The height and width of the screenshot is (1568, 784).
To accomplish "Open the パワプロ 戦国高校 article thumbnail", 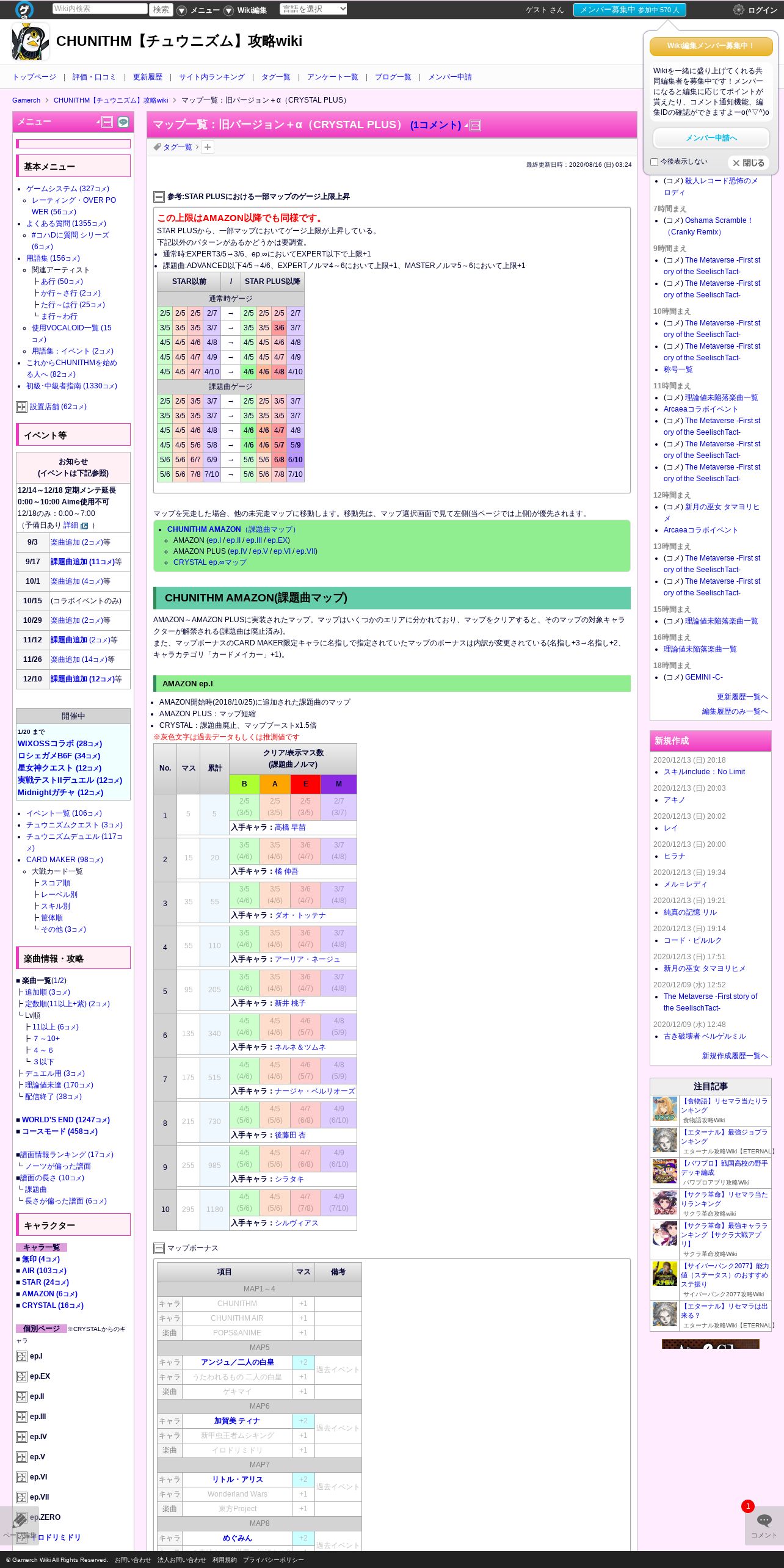I will click(x=665, y=1171).
